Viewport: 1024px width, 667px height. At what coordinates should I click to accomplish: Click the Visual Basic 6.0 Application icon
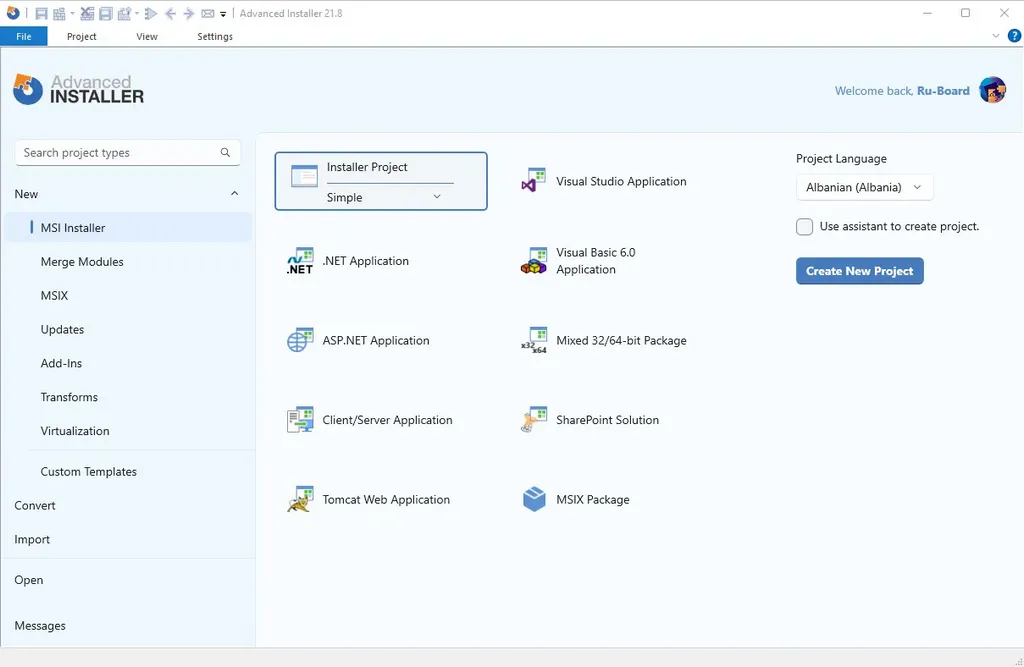coord(534,261)
